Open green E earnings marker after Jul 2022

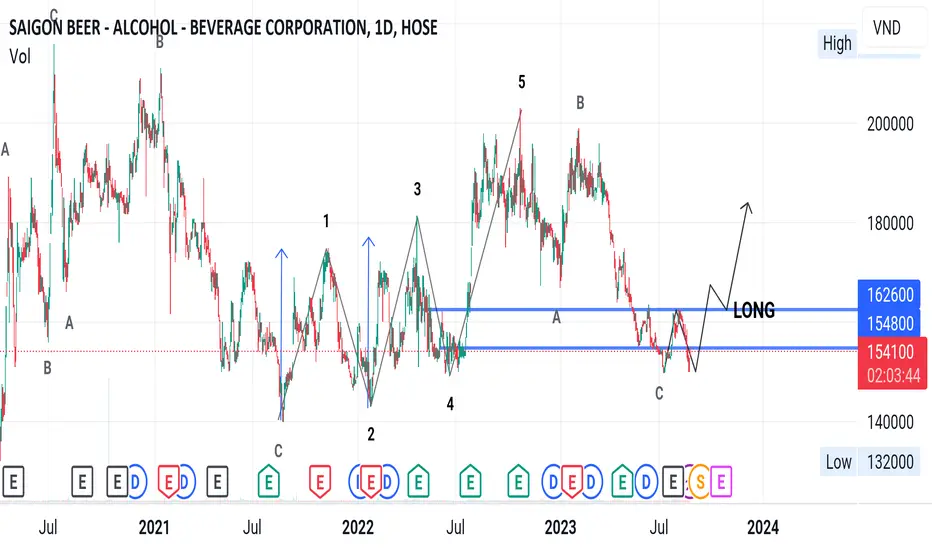tap(470, 481)
